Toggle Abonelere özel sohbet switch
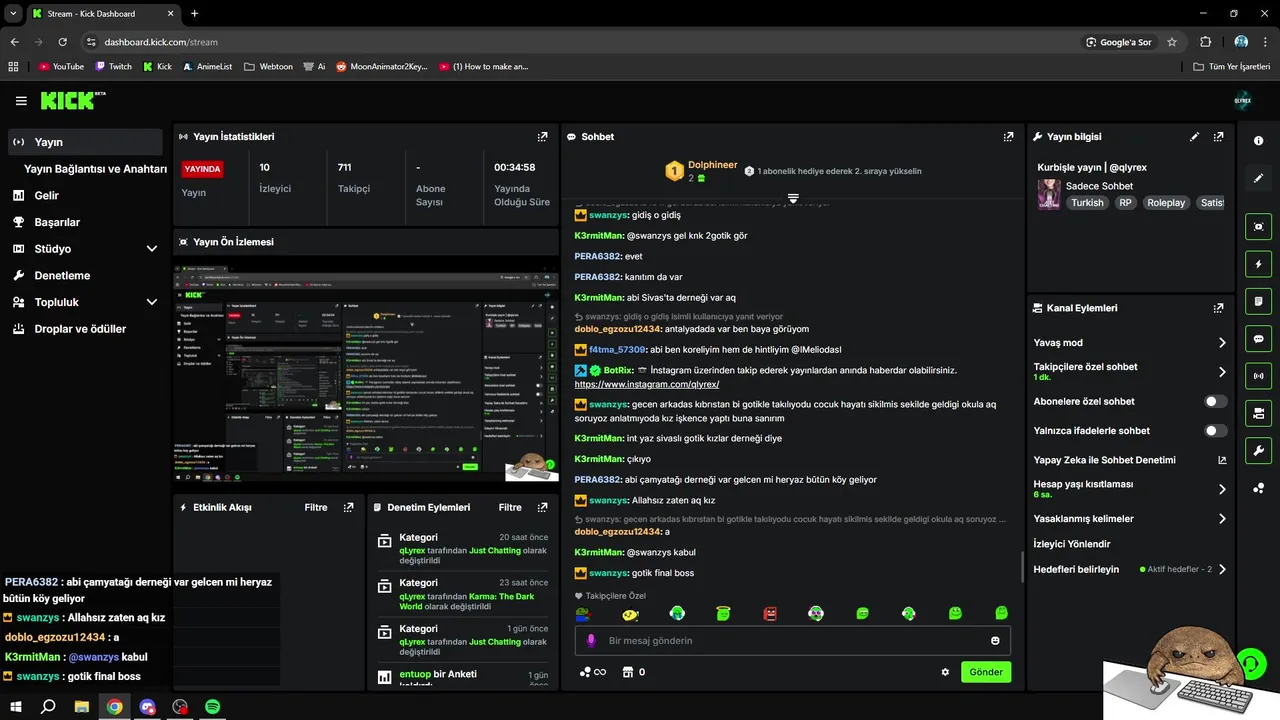The image size is (1280, 720). 1215,401
